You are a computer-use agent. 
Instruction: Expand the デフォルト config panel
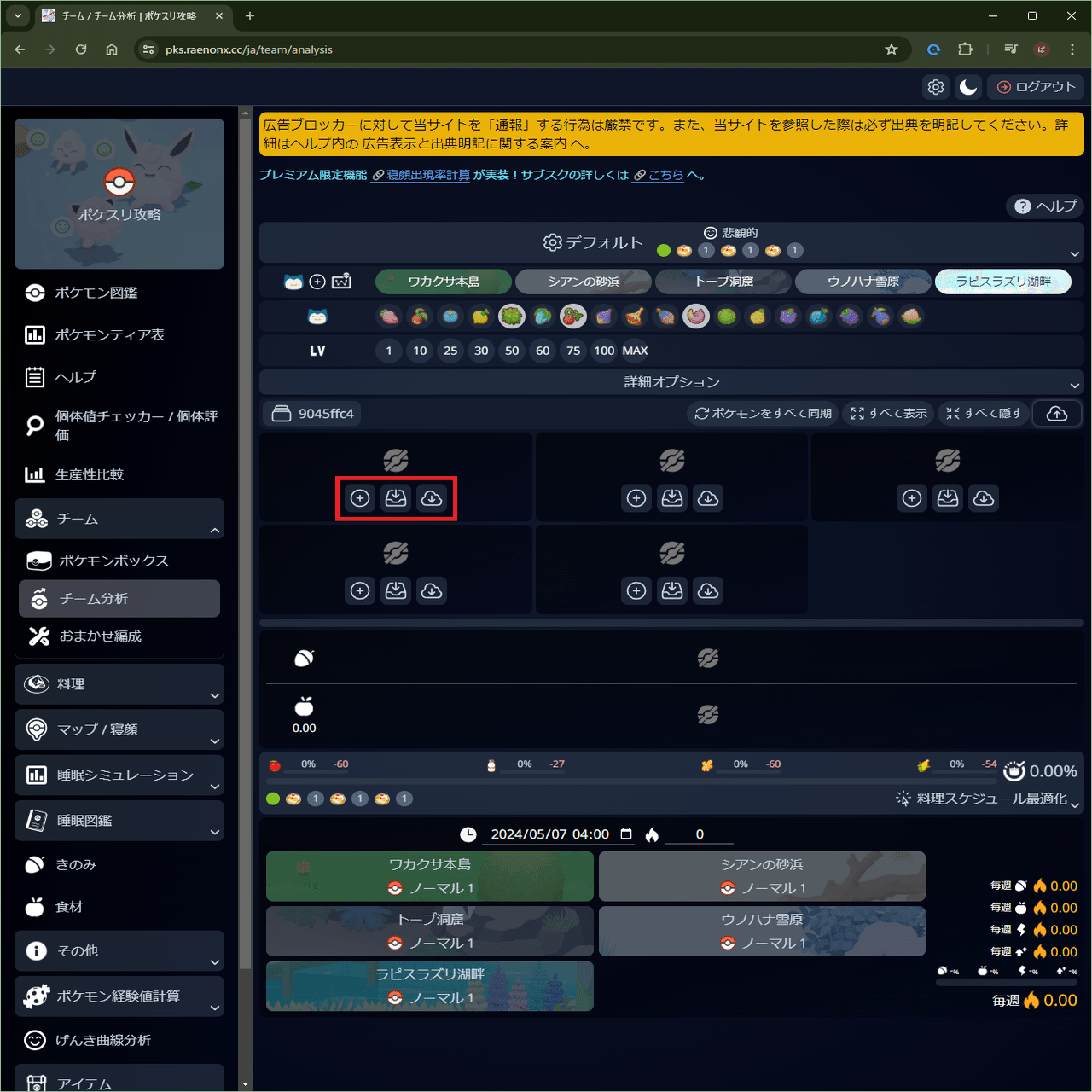click(671, 242)
